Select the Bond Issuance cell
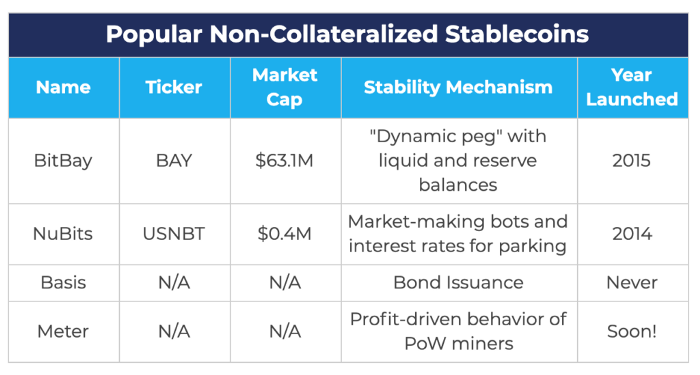Screen dimensions: 700x375 pos(458,283)
